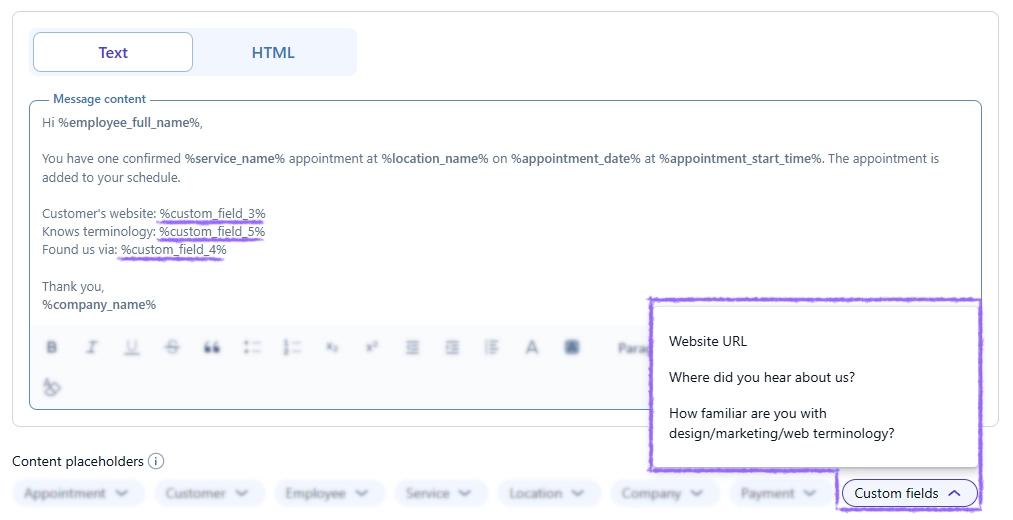Choose Website URL custom field
This screenshot has height=520, width=1013.
point(708,341)
